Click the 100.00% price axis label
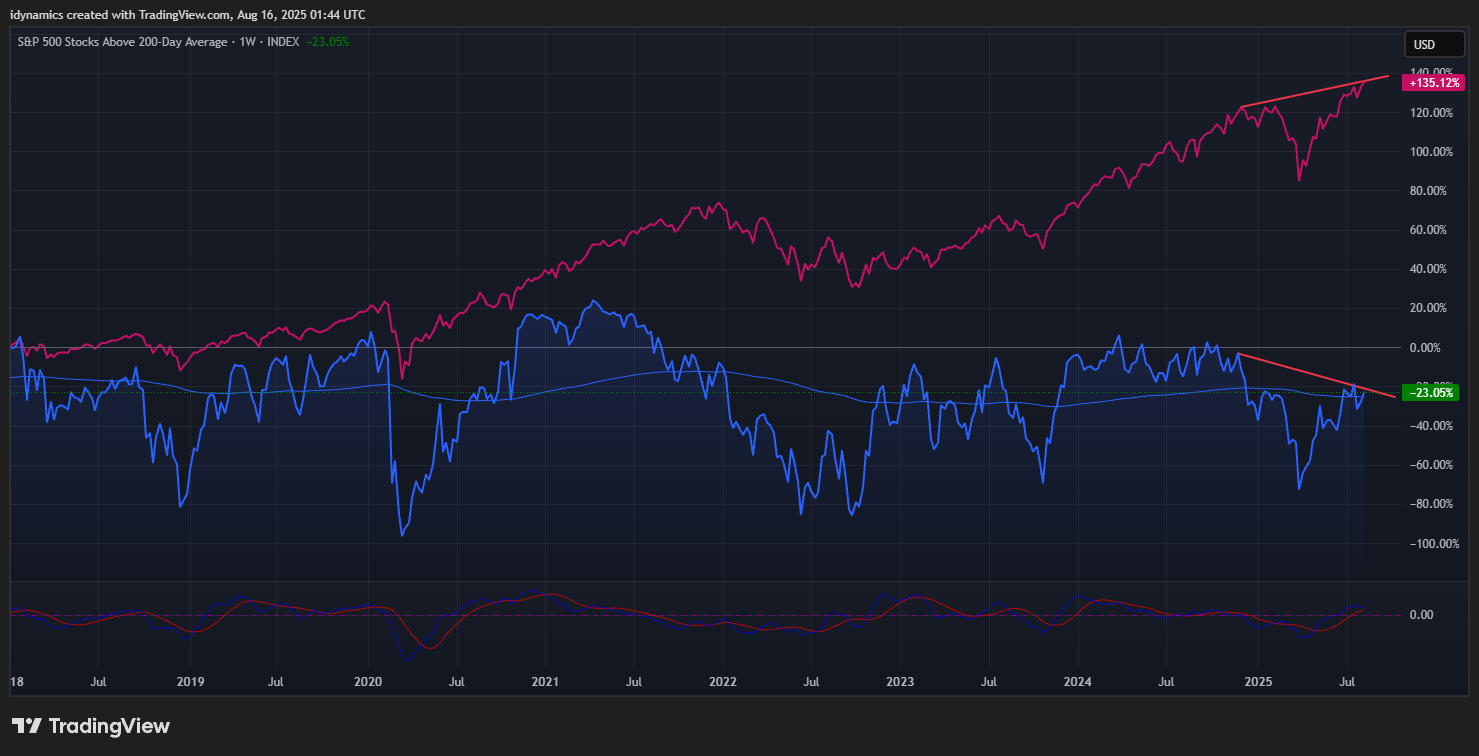This screenshot has height=756, width=1479. pyautogui.click(x=1430, y=152)
